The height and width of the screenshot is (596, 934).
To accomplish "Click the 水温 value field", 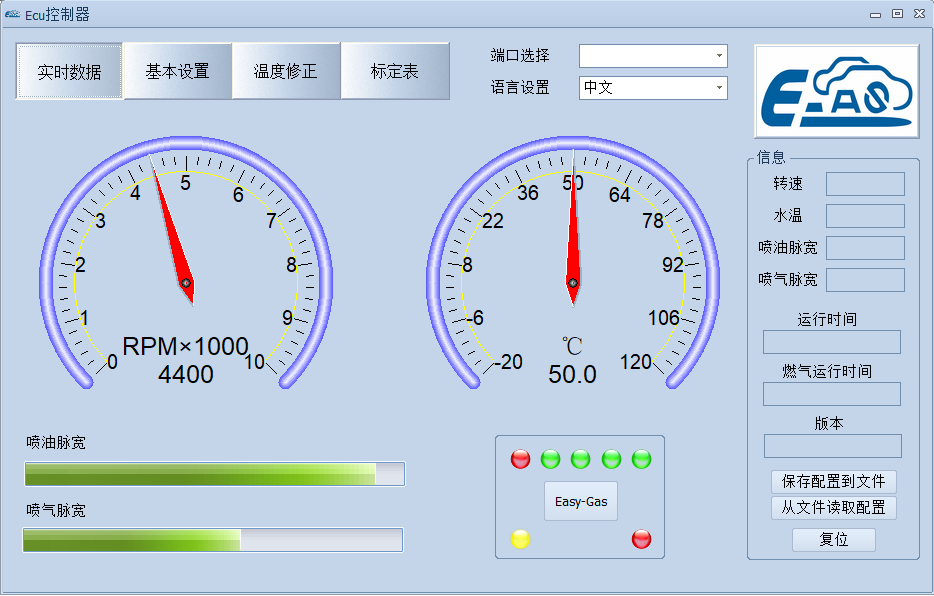I will [865, 216].
